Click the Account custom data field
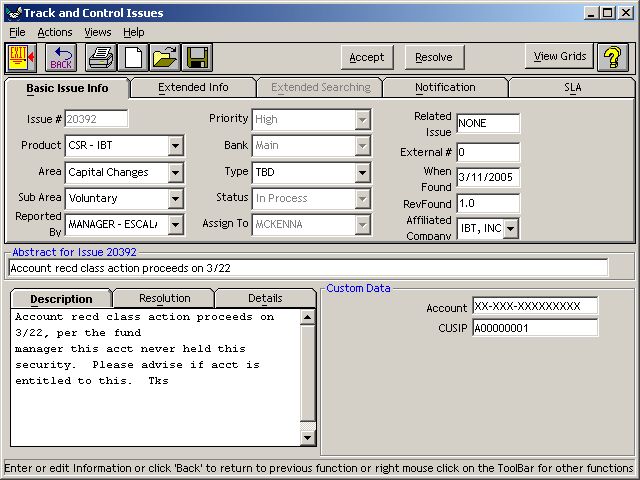 click(x=535, y=306)
